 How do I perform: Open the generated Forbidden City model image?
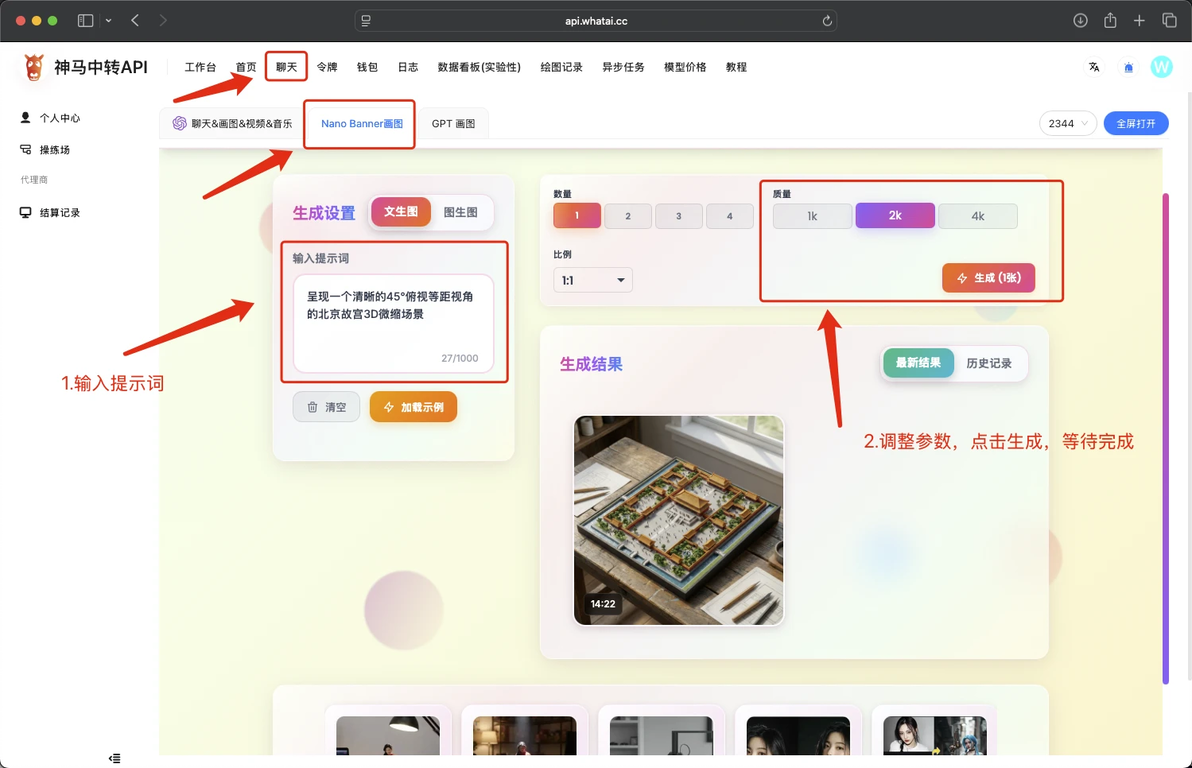point(679,520)
